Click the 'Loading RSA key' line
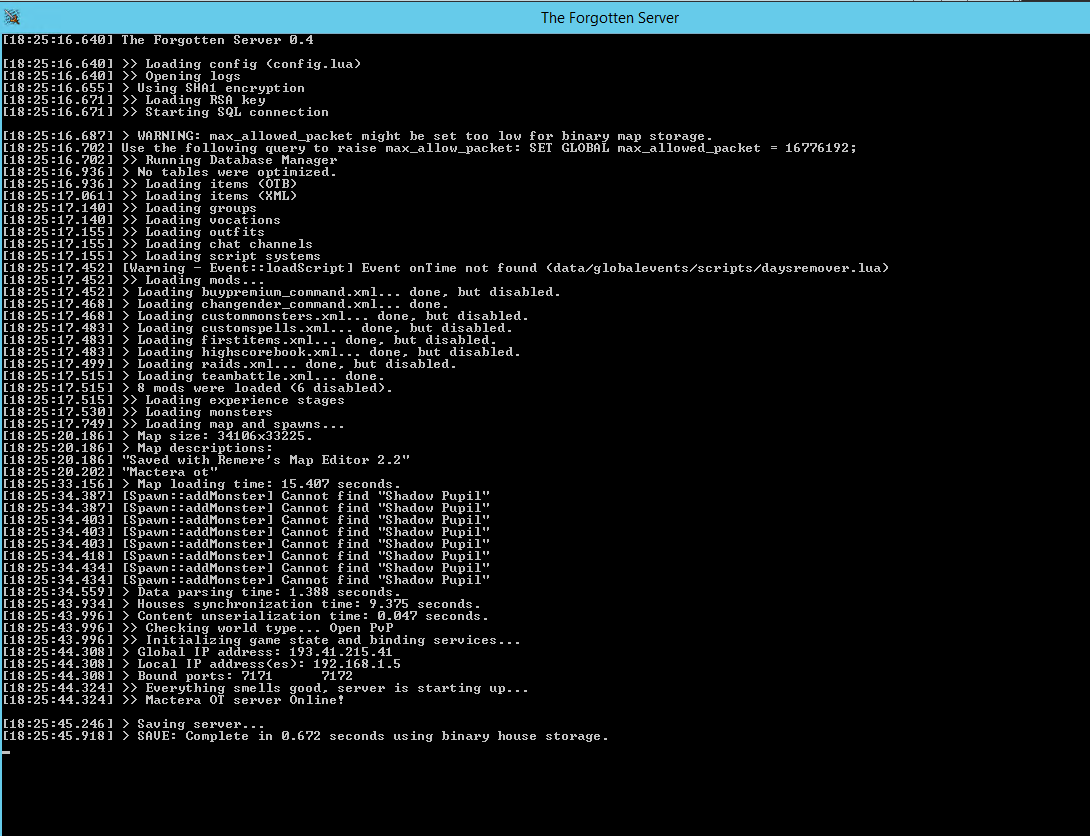This screenshot has width=1090, height=836. pyautogui.click(x=134, y=100)
